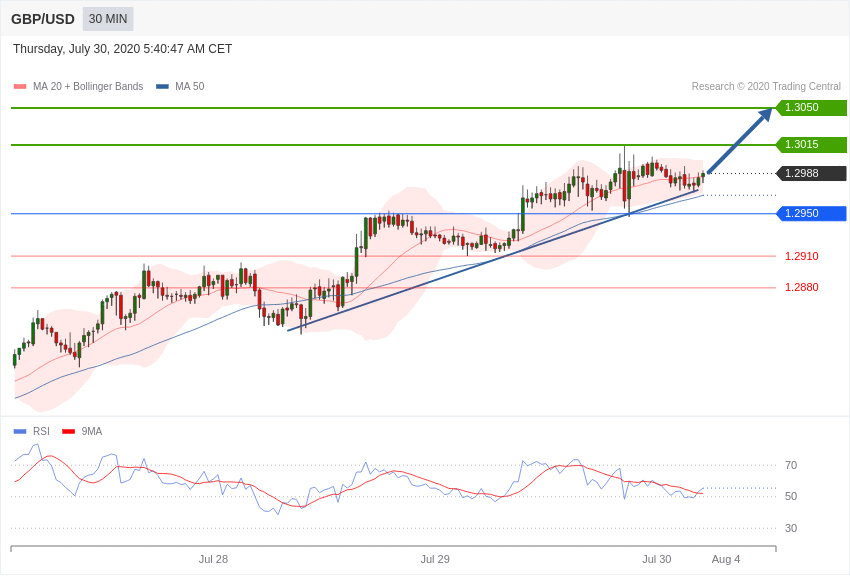Click the blue RSI legend swatch
This screenshot has width=850, height=576.
(x=20, y=432)
